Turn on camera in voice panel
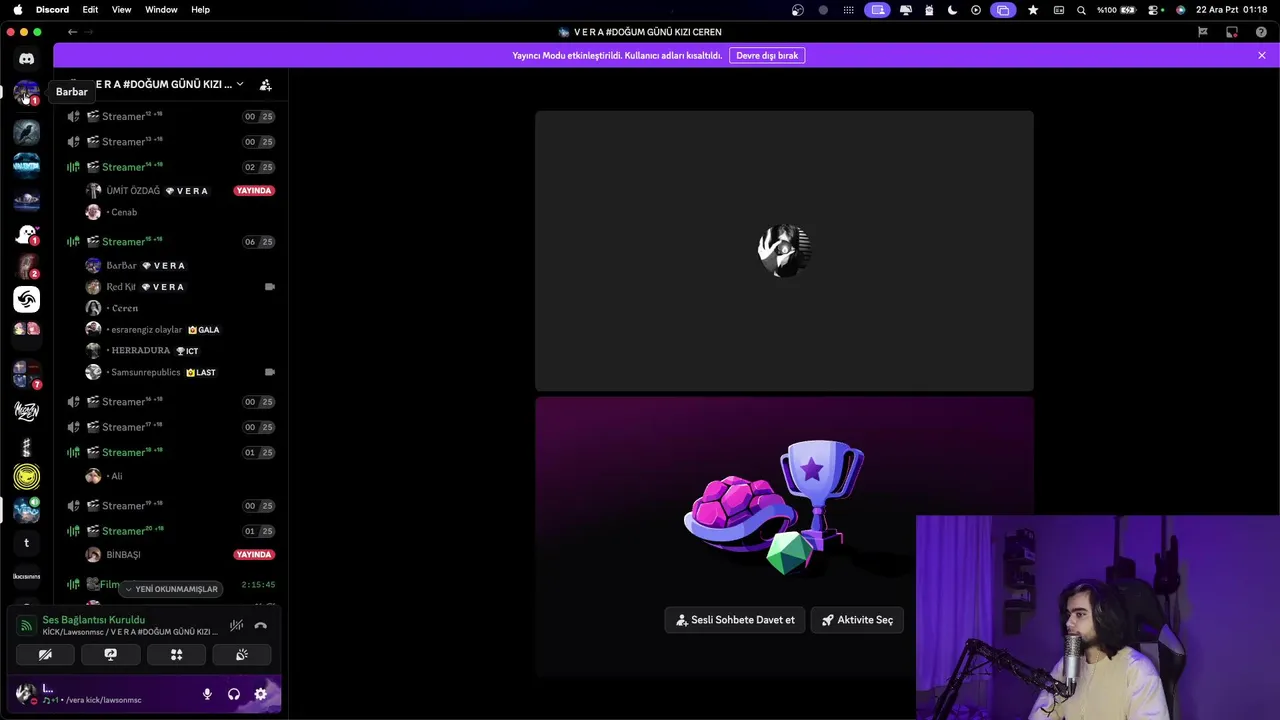Image resolution: width=1280 pixels, height=720 pixels. click(45, 655)
